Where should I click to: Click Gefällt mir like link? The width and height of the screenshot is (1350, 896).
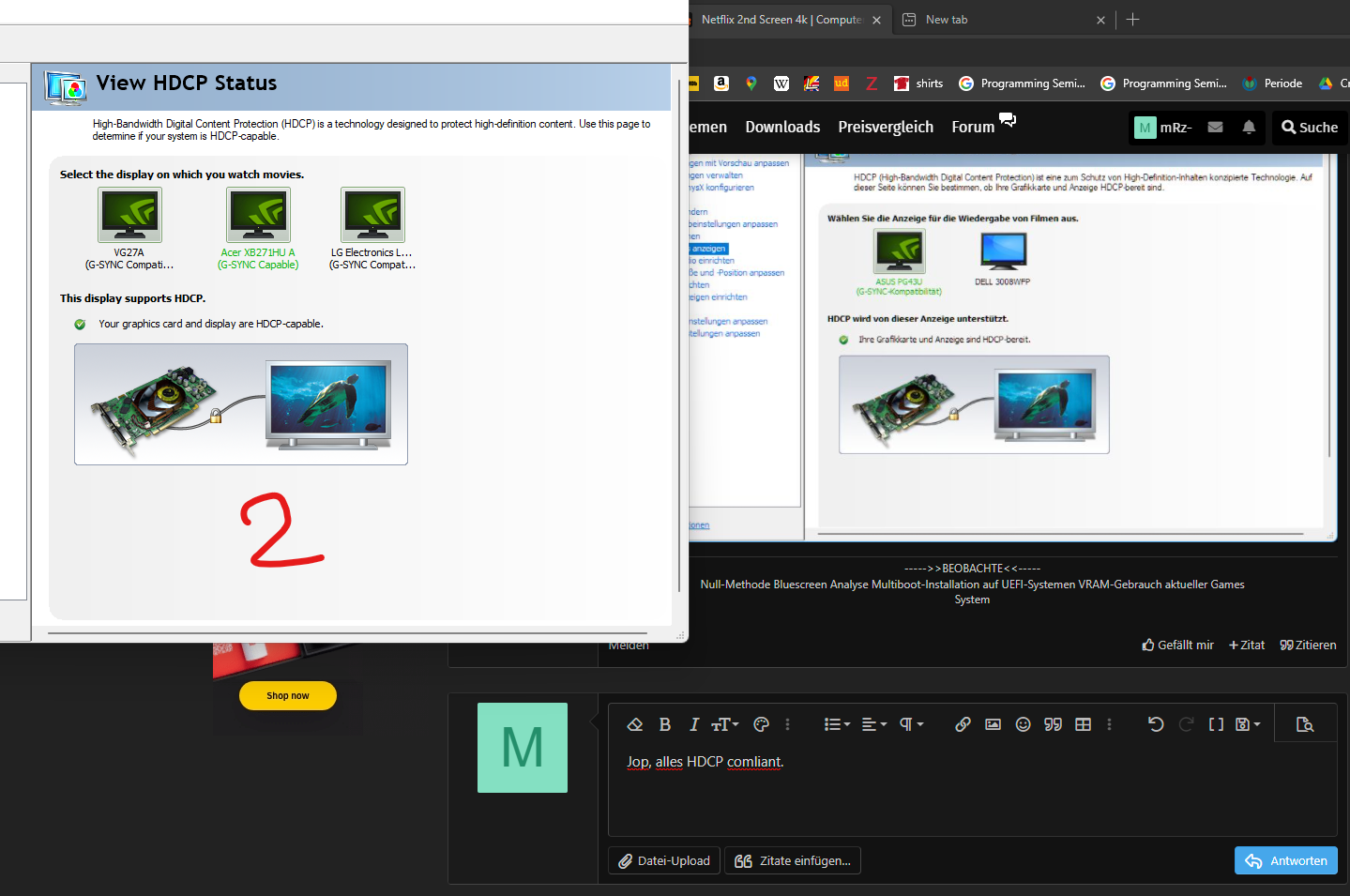[1177, 645]
